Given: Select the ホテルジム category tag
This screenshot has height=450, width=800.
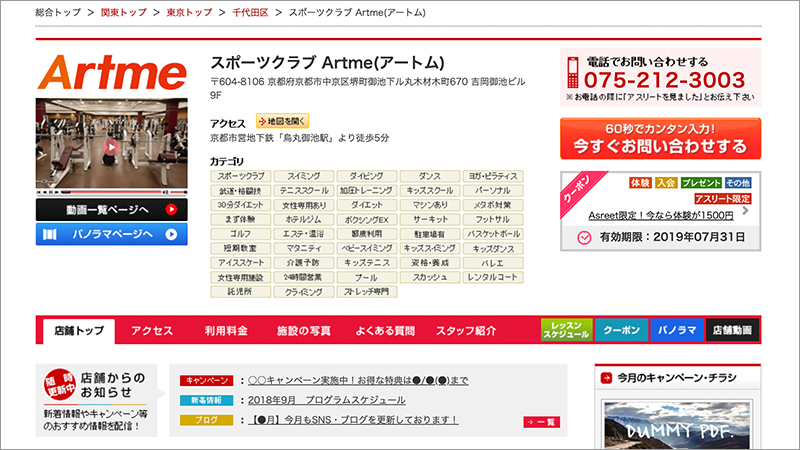Looking at the screenshot, I should pyautogui.click(x=304, y=219).
